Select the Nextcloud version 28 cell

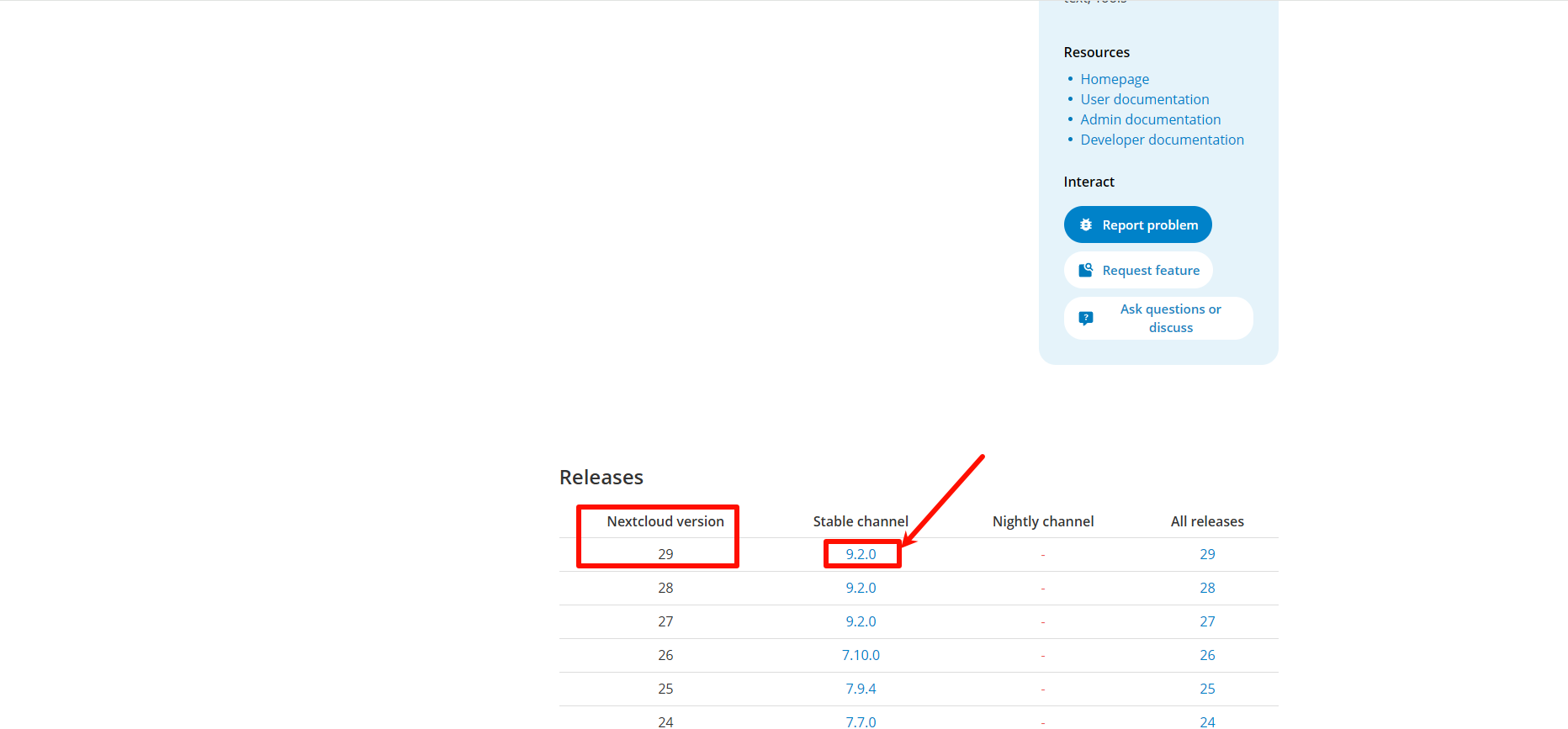(665, 588)
